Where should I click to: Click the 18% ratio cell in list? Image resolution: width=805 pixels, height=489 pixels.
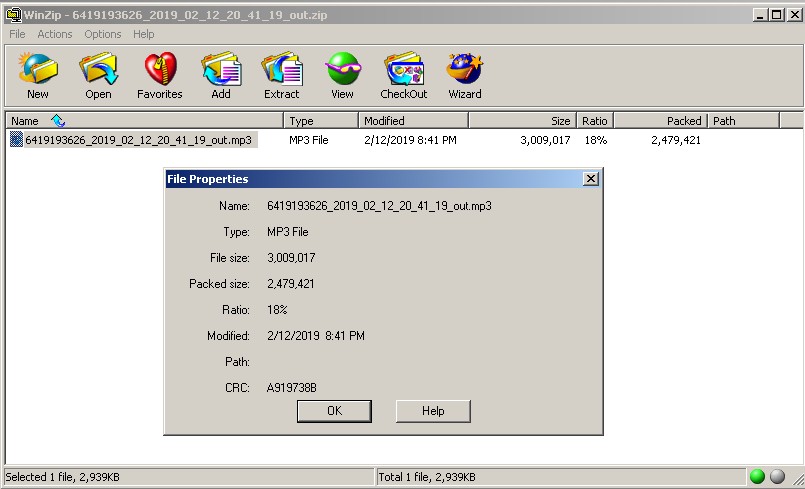[596, 140]
